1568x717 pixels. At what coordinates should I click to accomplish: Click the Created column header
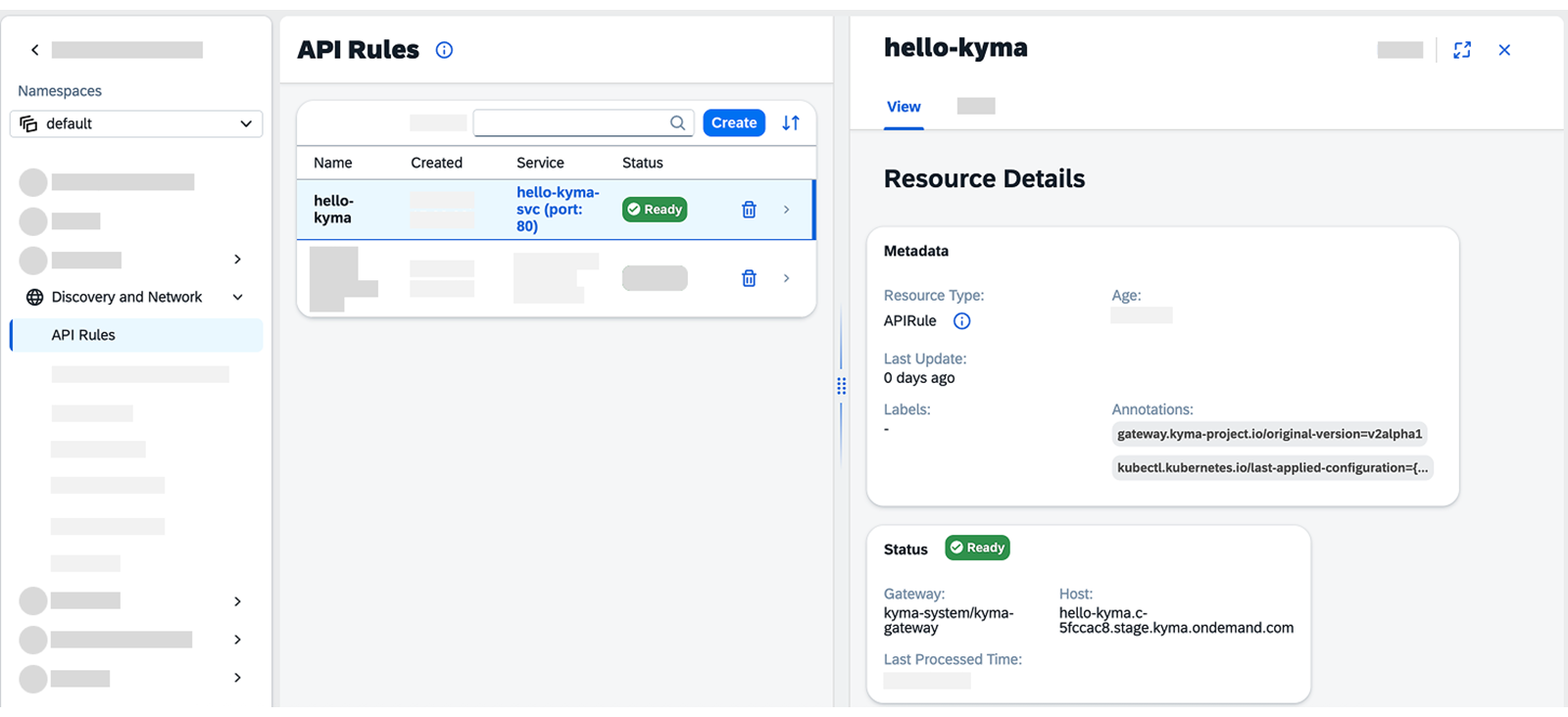click(x=436, y=163)
